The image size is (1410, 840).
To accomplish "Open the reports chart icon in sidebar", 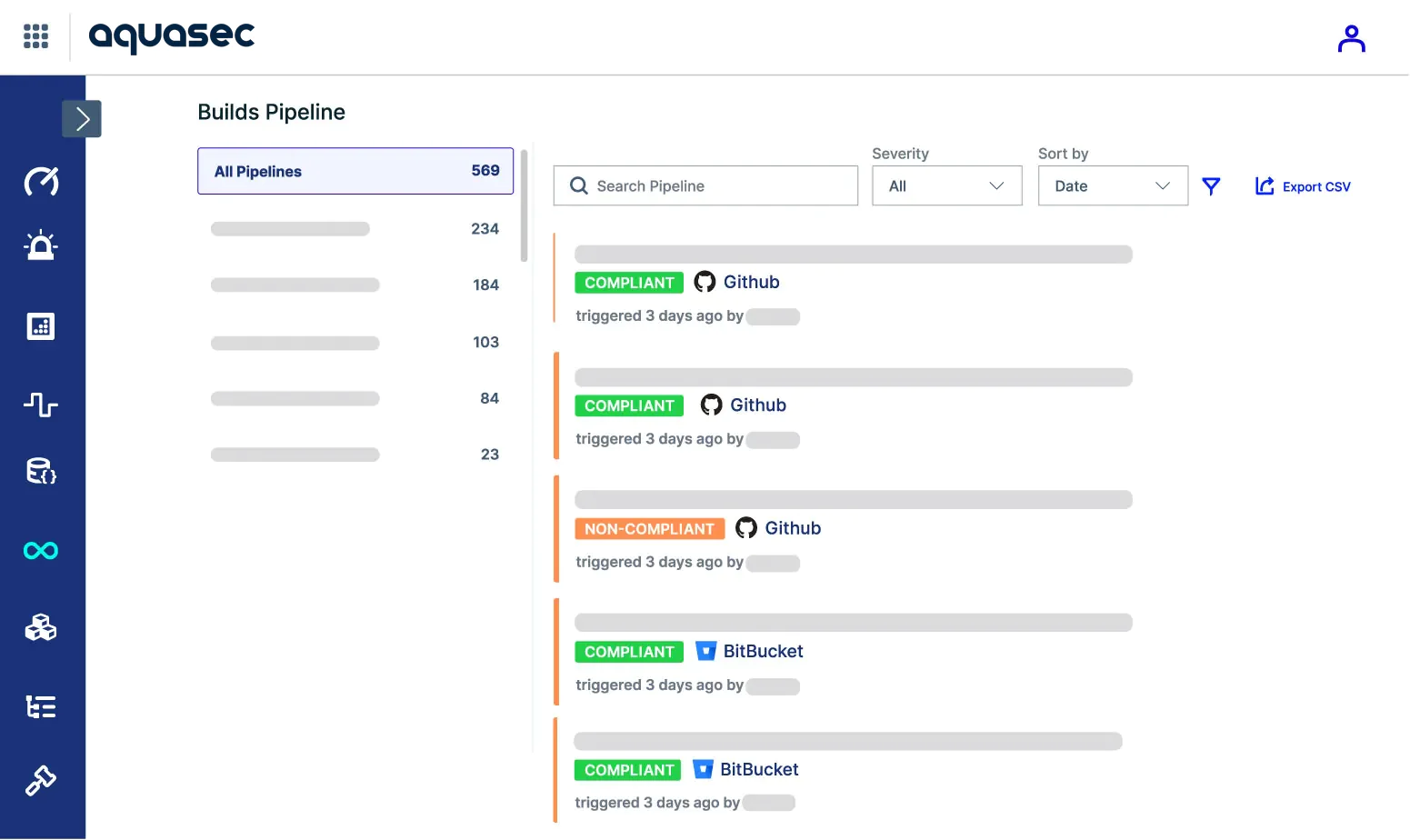I will (x=41, y=326).
